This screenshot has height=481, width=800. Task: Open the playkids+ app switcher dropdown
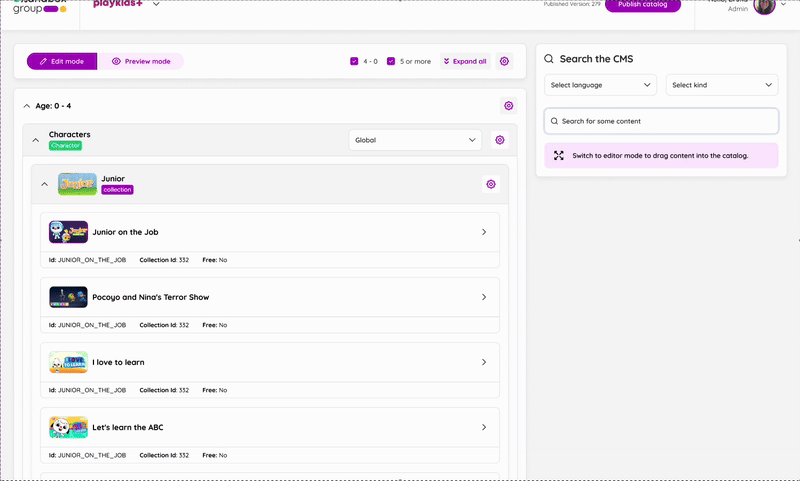156,4
